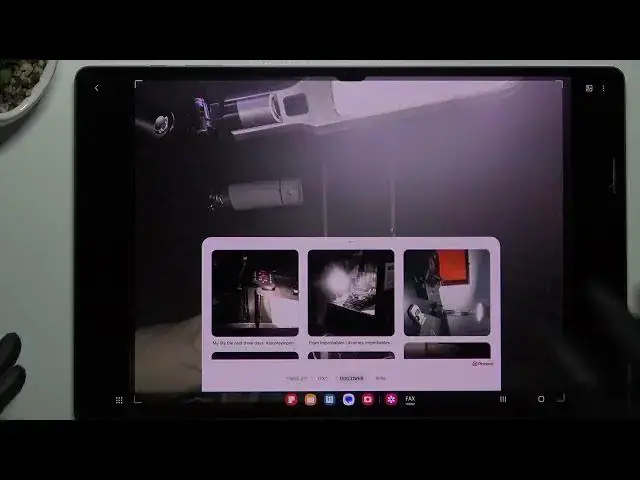Select the DISCOVER mode tab
This screenshot has height=480, width=640.
(x=351, y=378)
